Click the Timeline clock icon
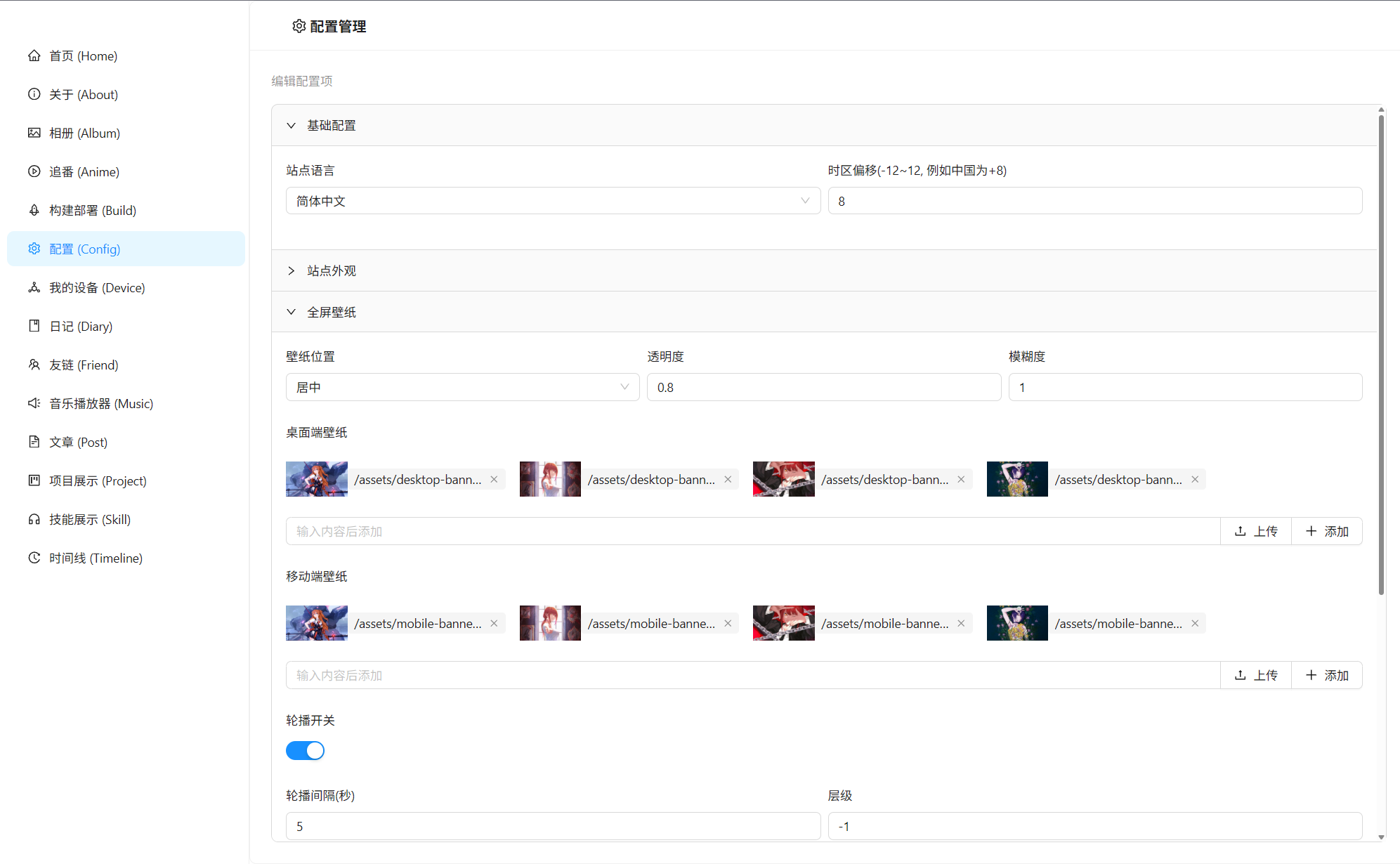The image size is (1400, 864). (34, 558)
